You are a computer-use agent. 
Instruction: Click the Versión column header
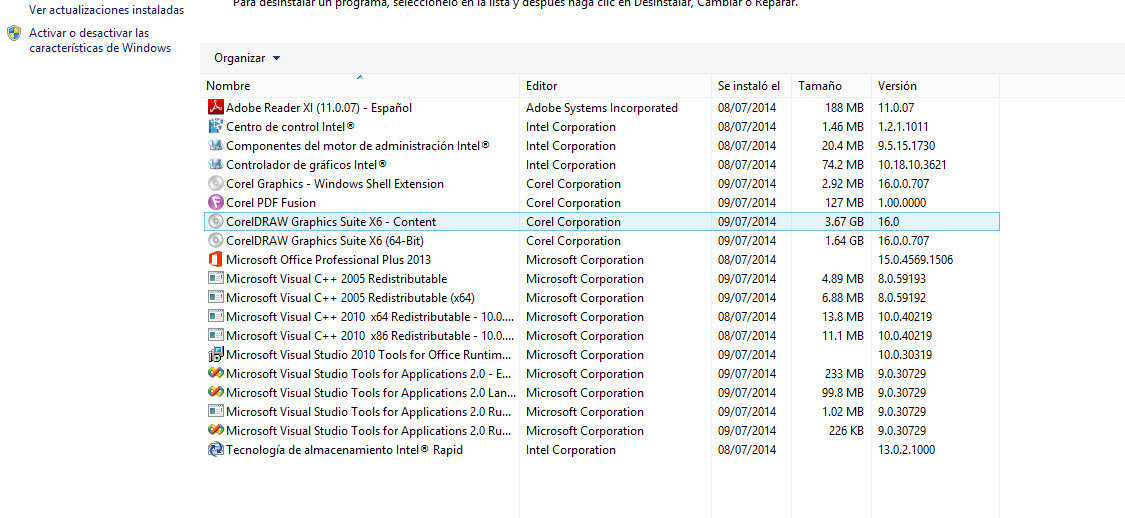pyautogui.click(x=897, y=86)
